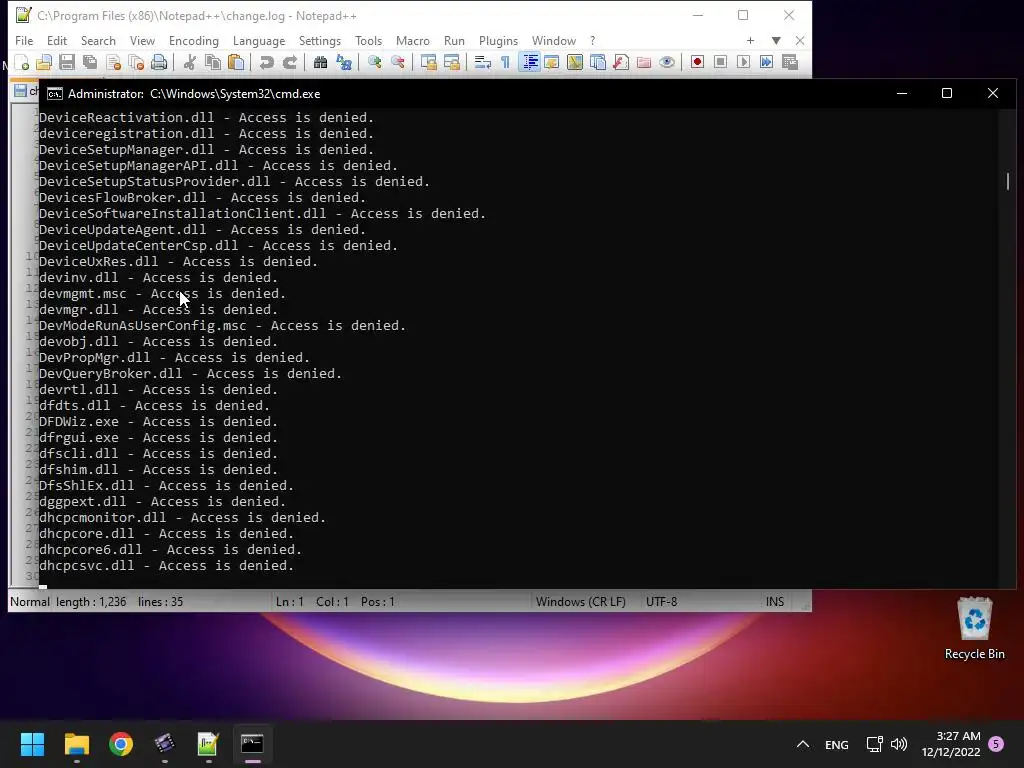
Task: Open the Windows Start menu
Action: (32, 744)
